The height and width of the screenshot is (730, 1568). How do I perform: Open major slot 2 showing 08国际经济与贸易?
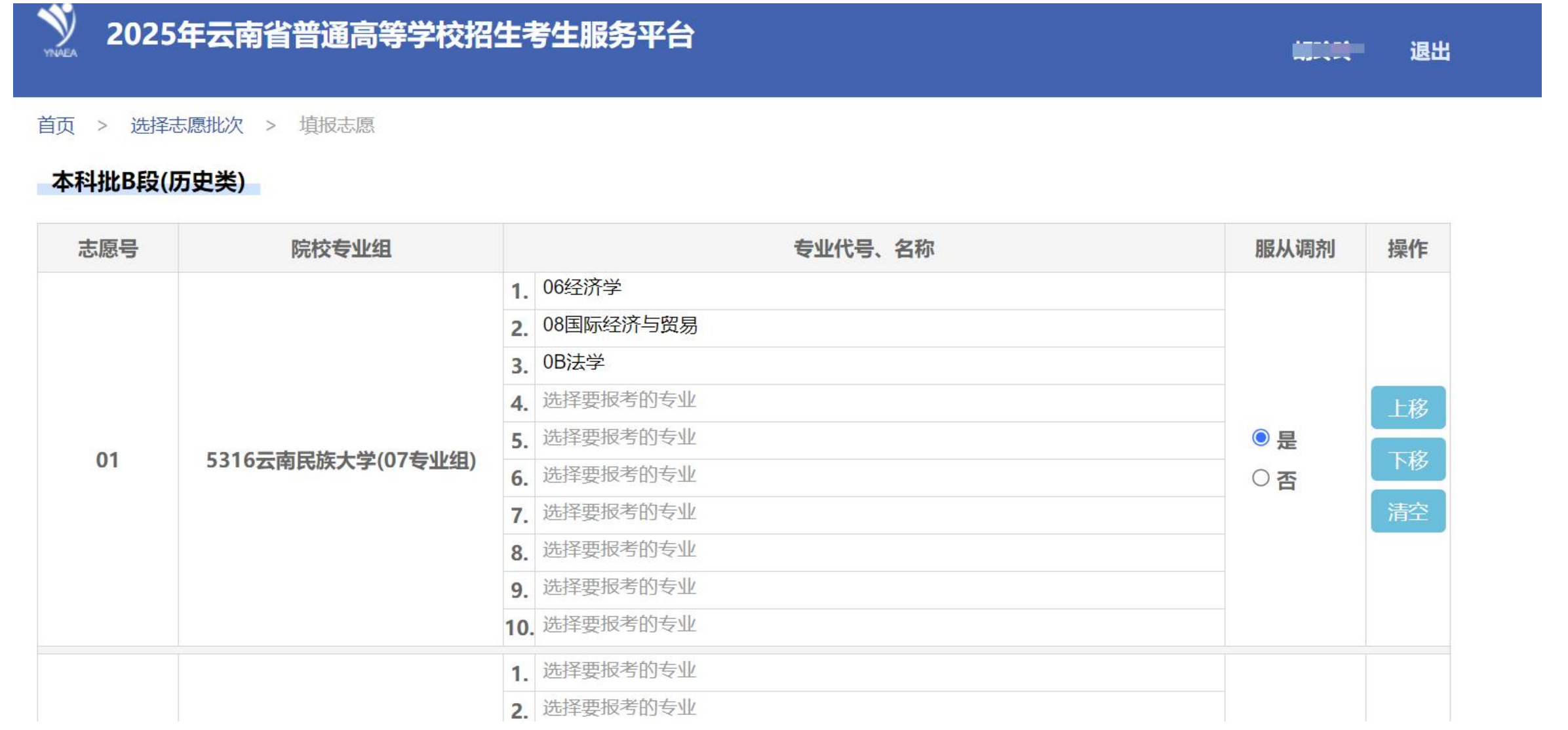(x=878, y=327)
